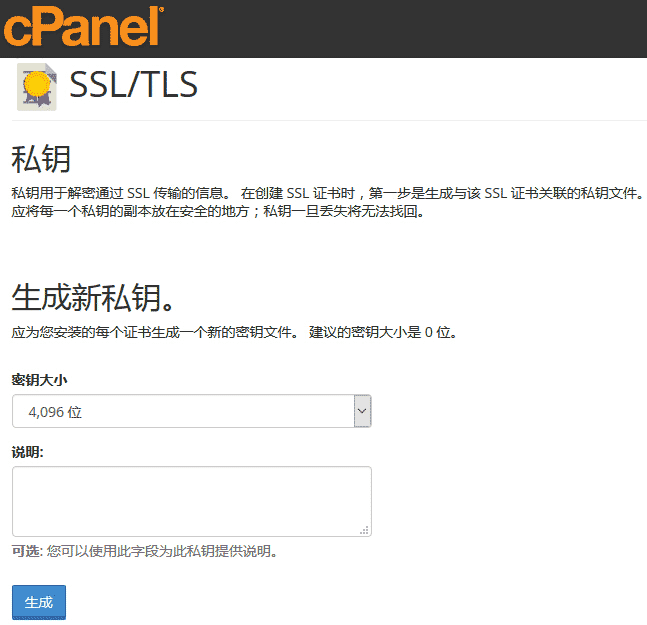This screenshot has height=625, width=647.
Task: Click the 说明: field label
Action: 28,452
